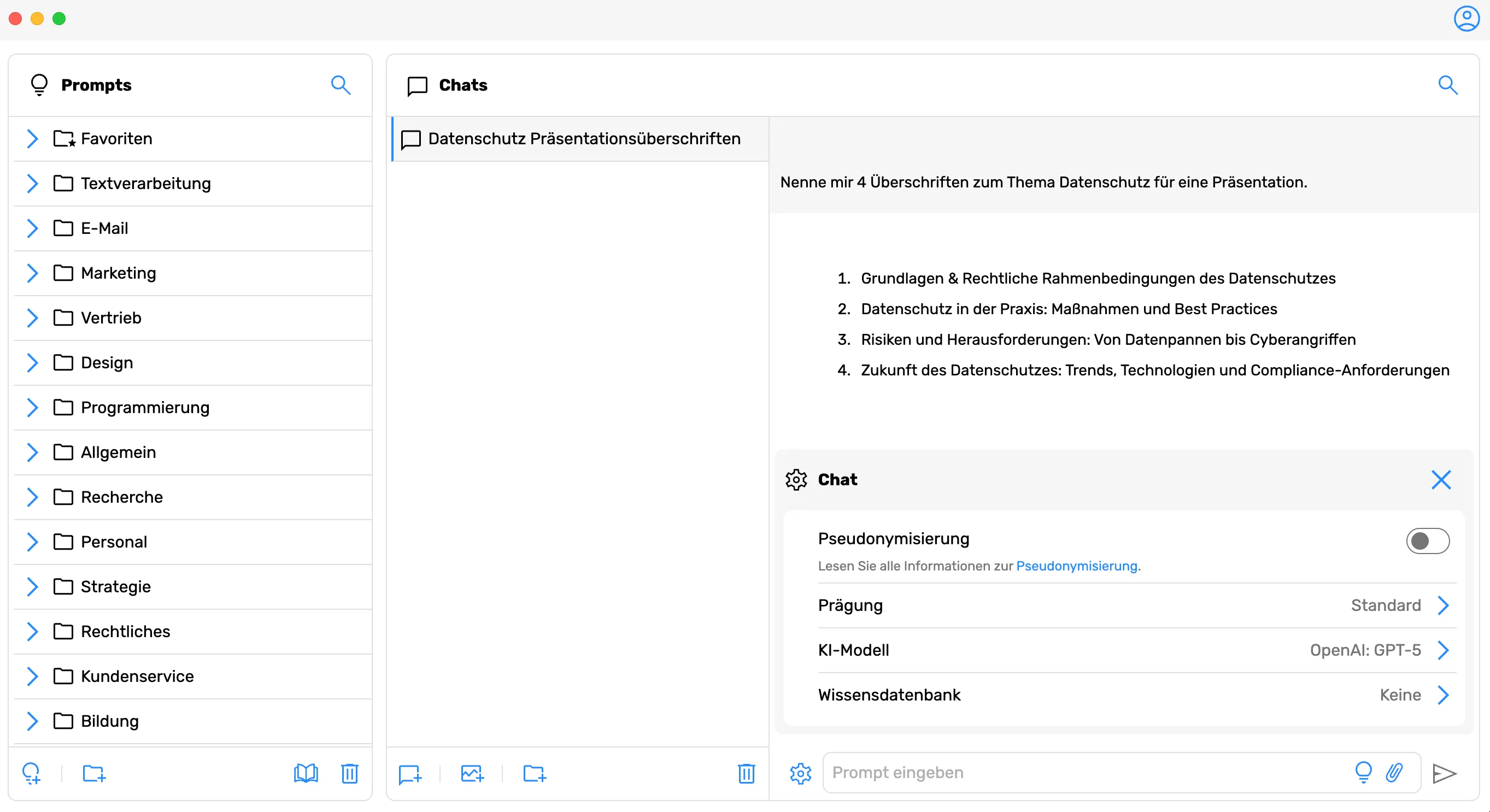Send prompt with the arrow icon

1444,773
